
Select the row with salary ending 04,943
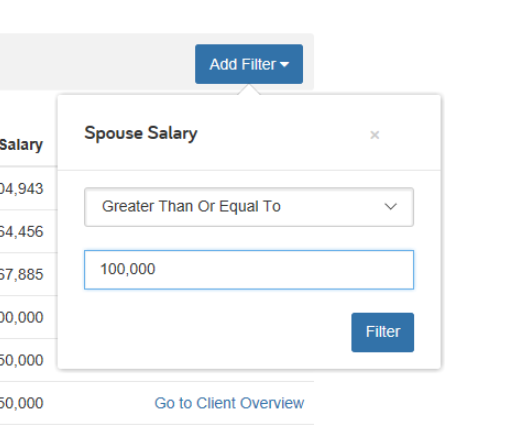coord(22,189)
